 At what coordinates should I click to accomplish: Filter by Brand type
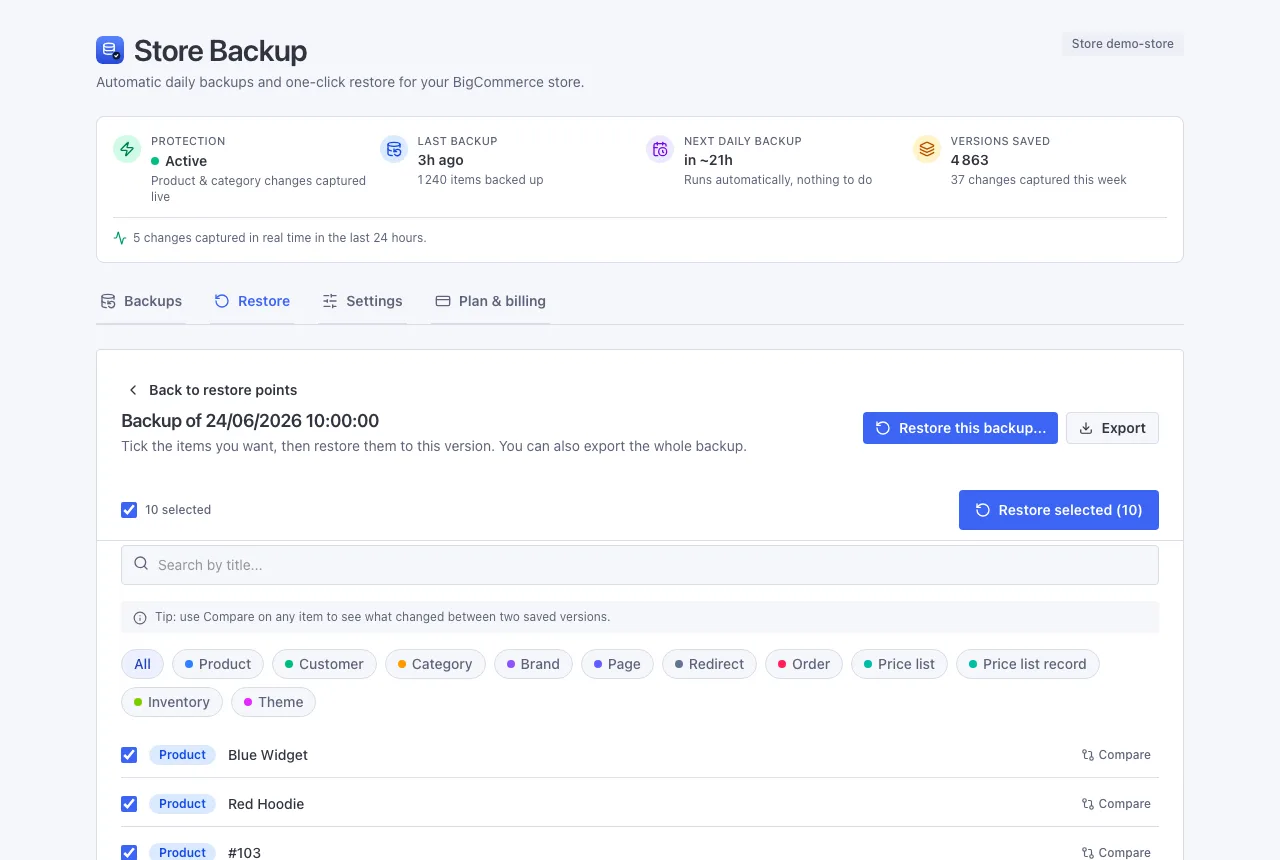[x=533, y=664]
